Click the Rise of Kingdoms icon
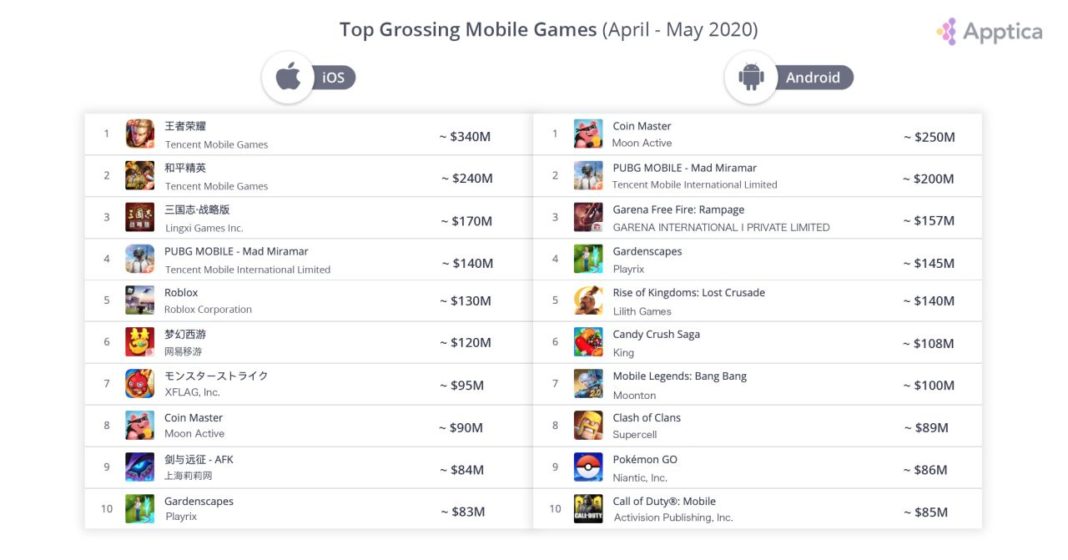Viewport: 1068px width, 560px height. tap(588, 300)
